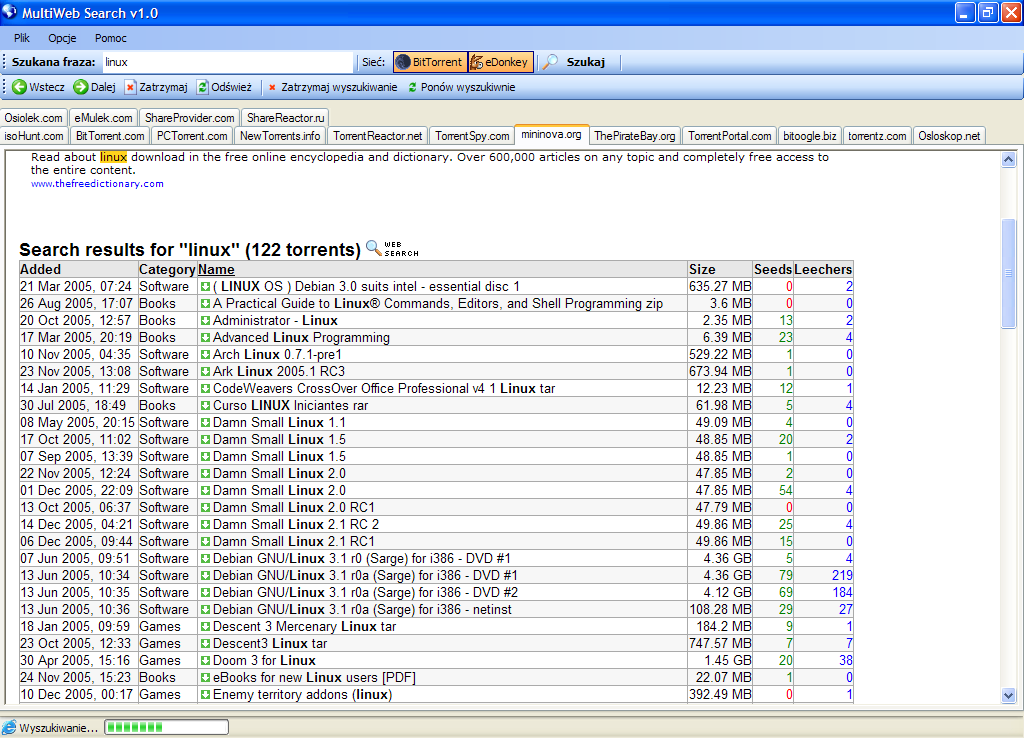Switch to the ShareReactor.ru tab
Screen dimensions: 1024x738
coord(285,118)
